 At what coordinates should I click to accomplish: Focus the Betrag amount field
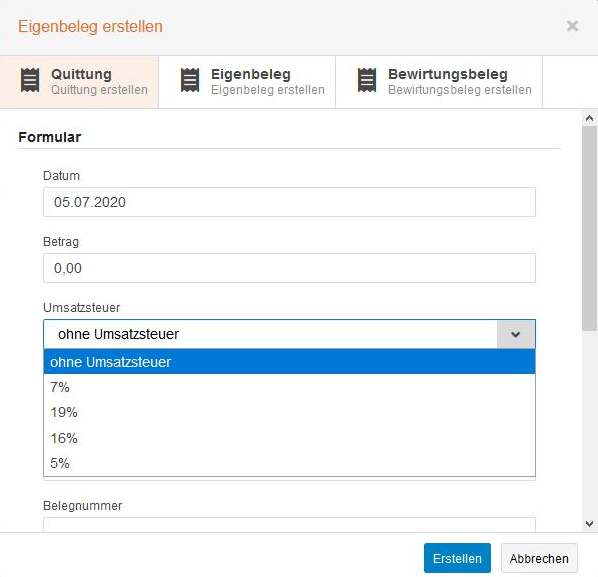[289, 268]
